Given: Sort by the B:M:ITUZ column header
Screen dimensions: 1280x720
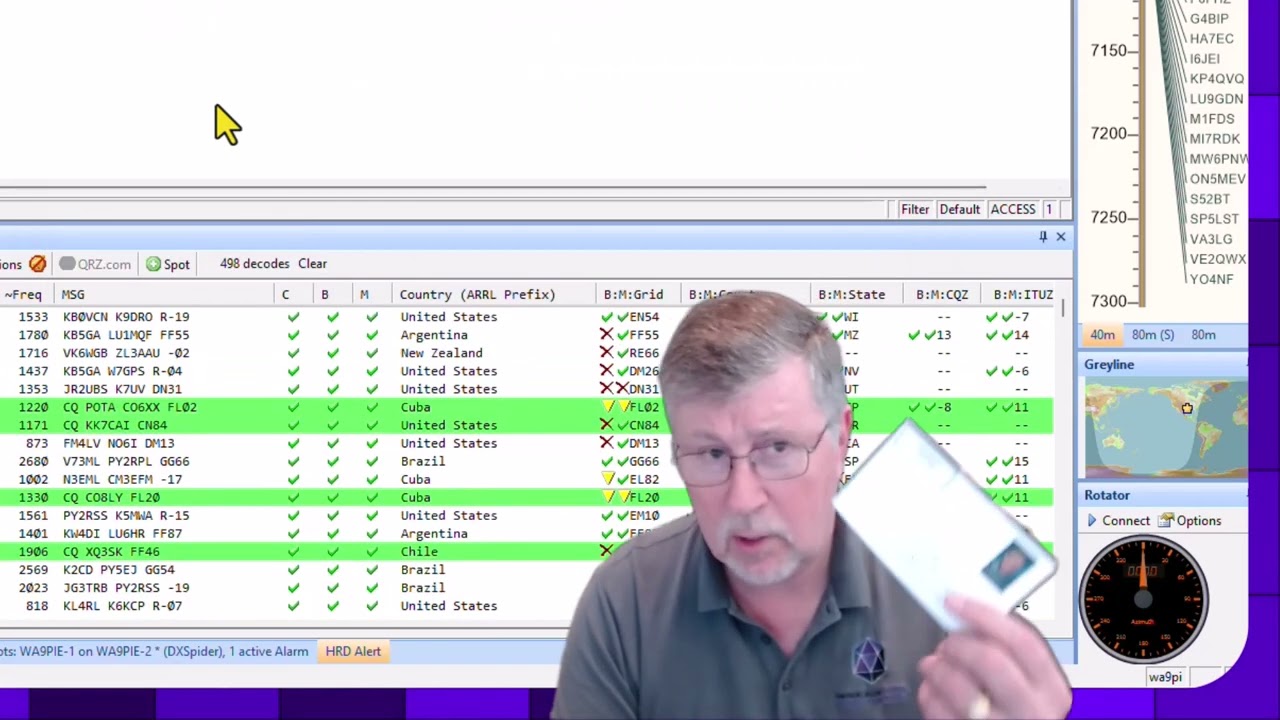Looking at the screenshot, I should [x=1023, y=295].
